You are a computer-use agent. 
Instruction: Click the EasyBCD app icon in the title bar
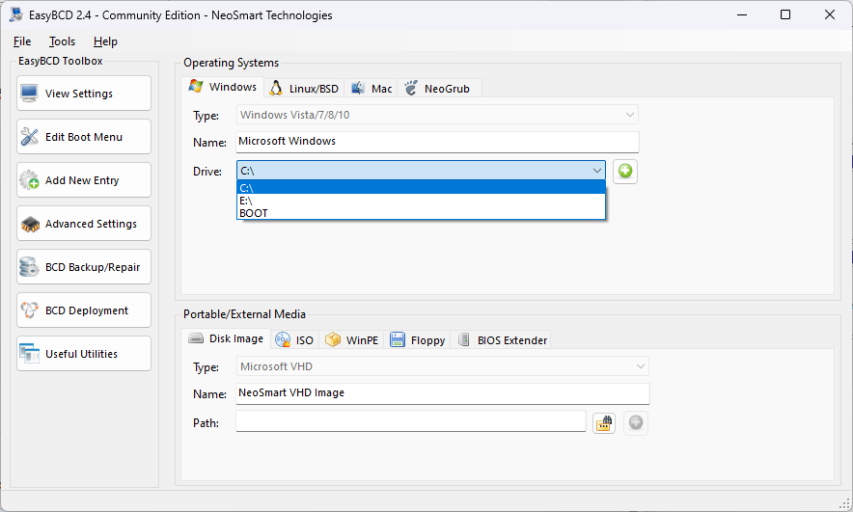click(x=16, y=15)
